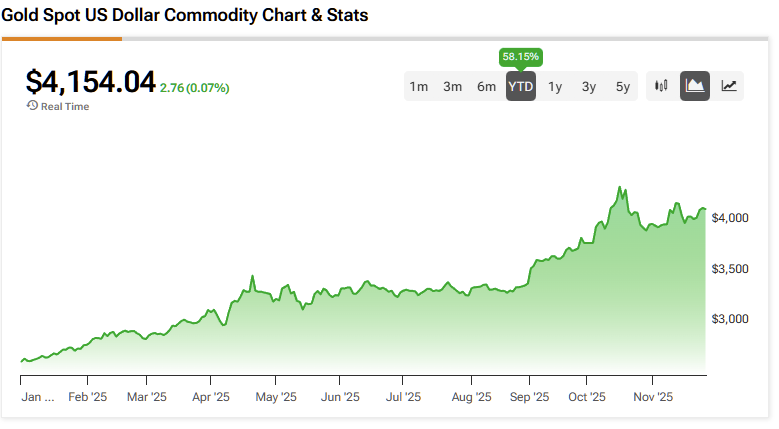Select the 6m time range
Image resolution: width=779 pixels, height=429 pixels.
487,87
